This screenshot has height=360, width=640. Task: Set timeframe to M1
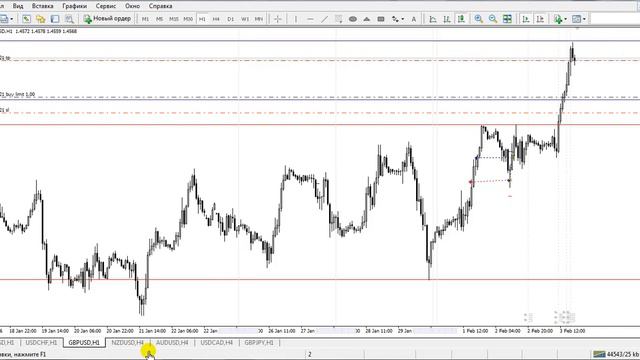pyautogui.click(x=145, y=19)
